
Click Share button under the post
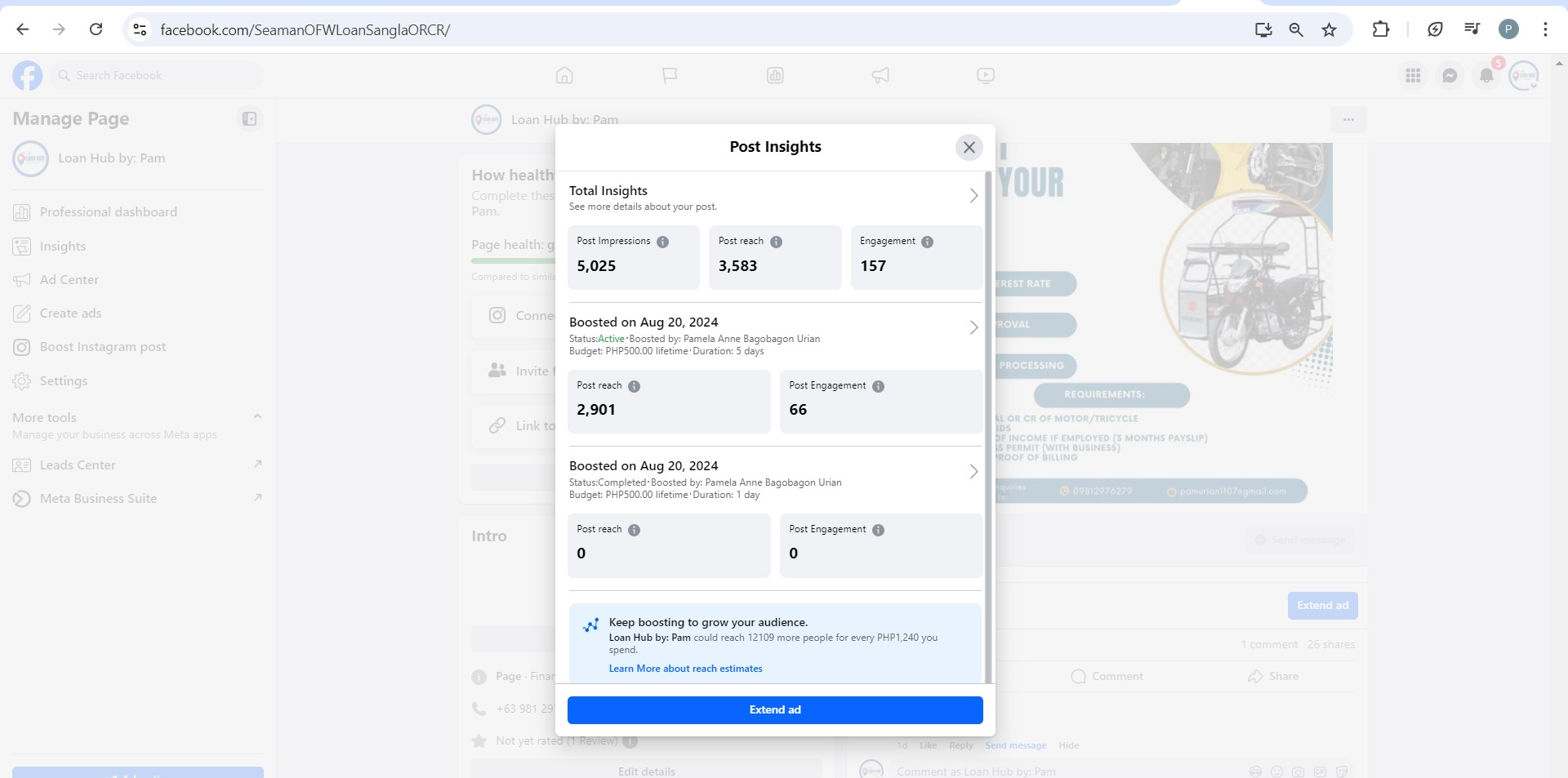(x=1272, y=677)
